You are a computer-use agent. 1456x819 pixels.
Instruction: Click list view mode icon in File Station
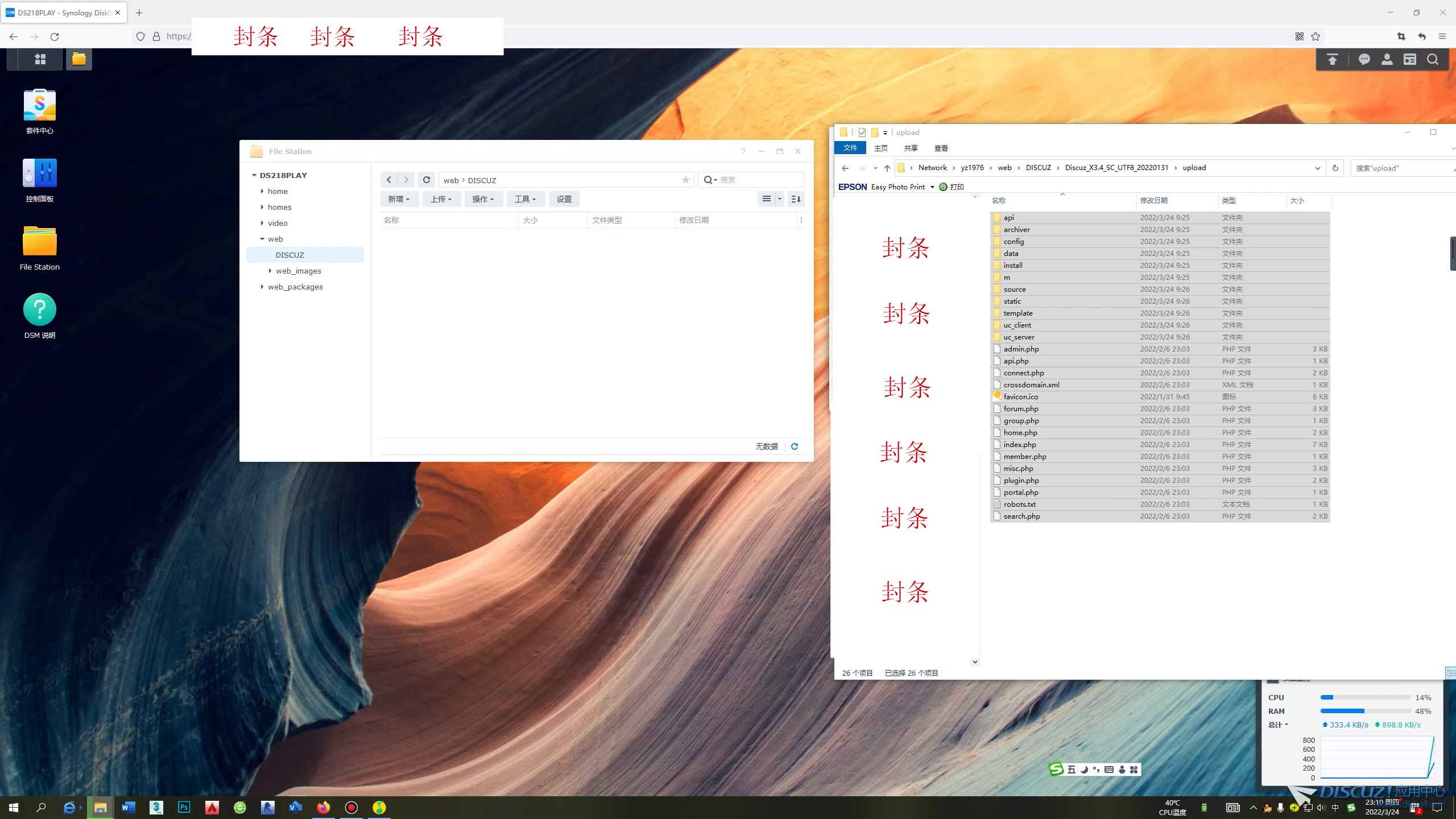[x=767, y=199]
